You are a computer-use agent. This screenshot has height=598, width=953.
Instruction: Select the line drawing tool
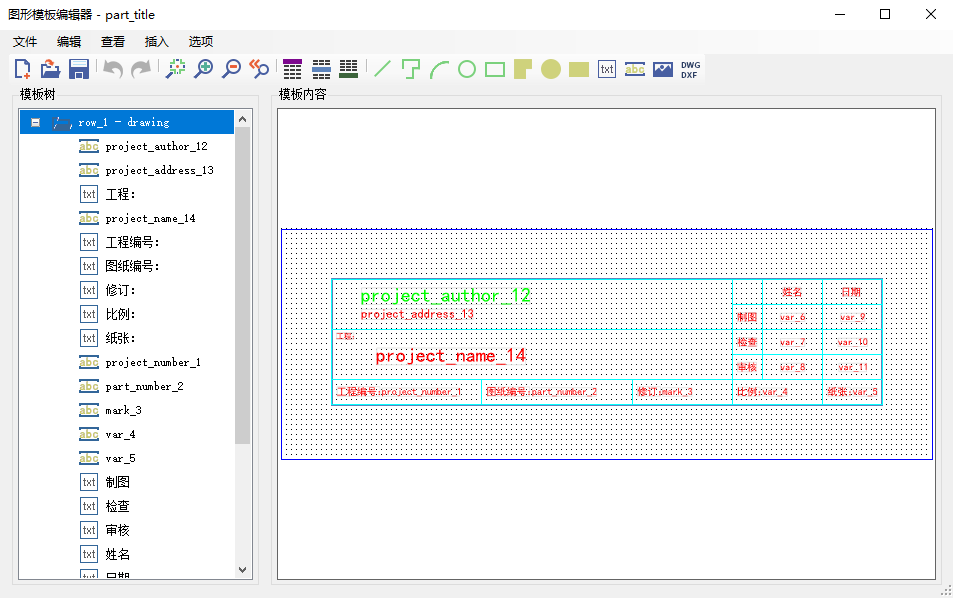[x=382, y=69]
